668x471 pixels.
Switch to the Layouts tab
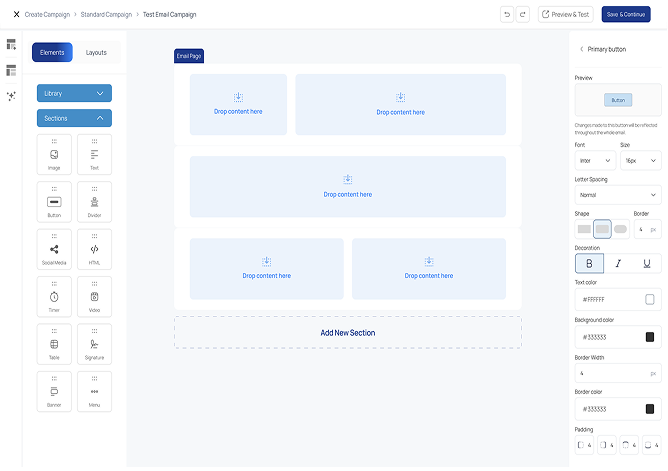[96, 52]
